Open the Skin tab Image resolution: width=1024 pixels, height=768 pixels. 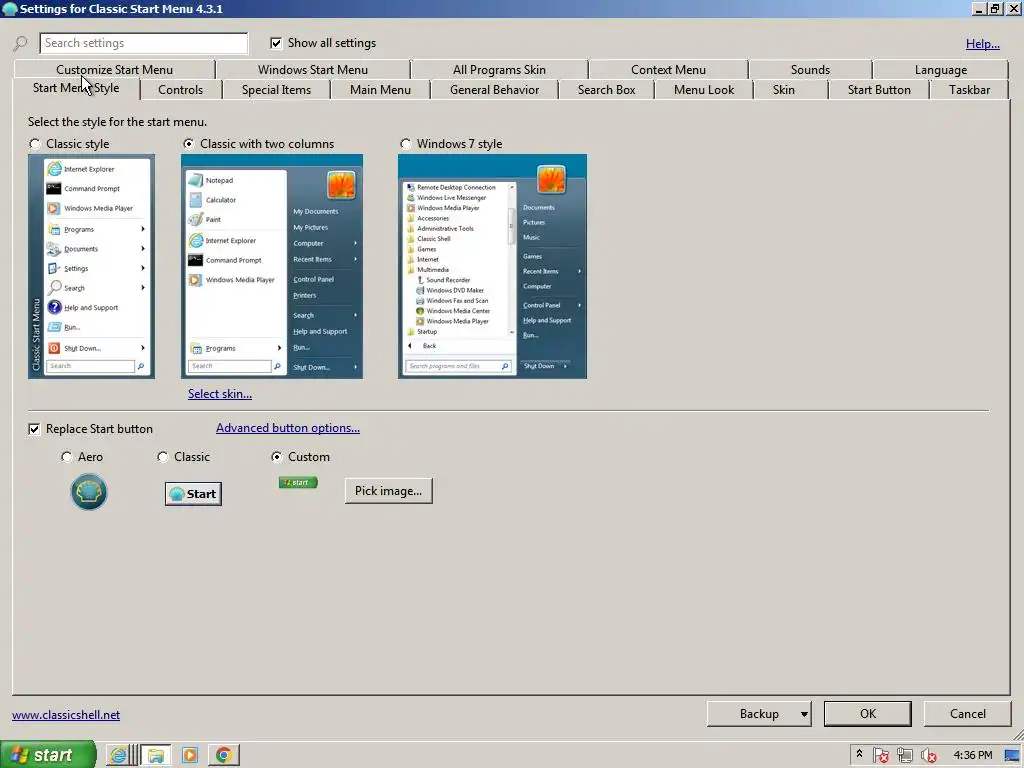click(x=784, y=90)
